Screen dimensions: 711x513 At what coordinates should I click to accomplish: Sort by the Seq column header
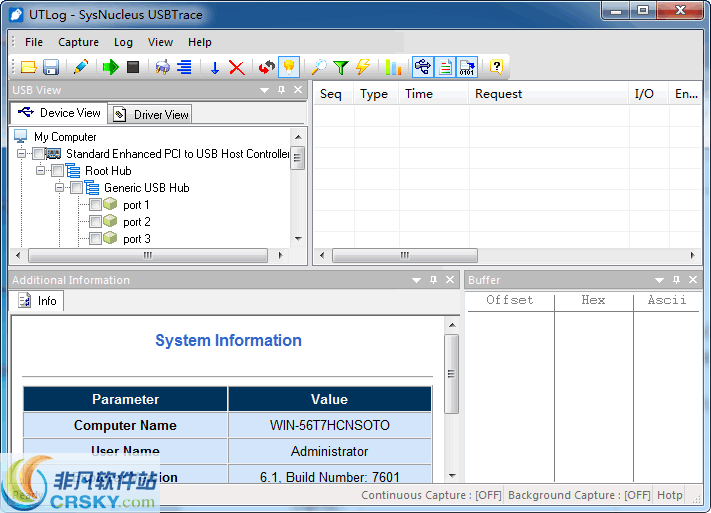pyautogui.click(x=334, y=94)
